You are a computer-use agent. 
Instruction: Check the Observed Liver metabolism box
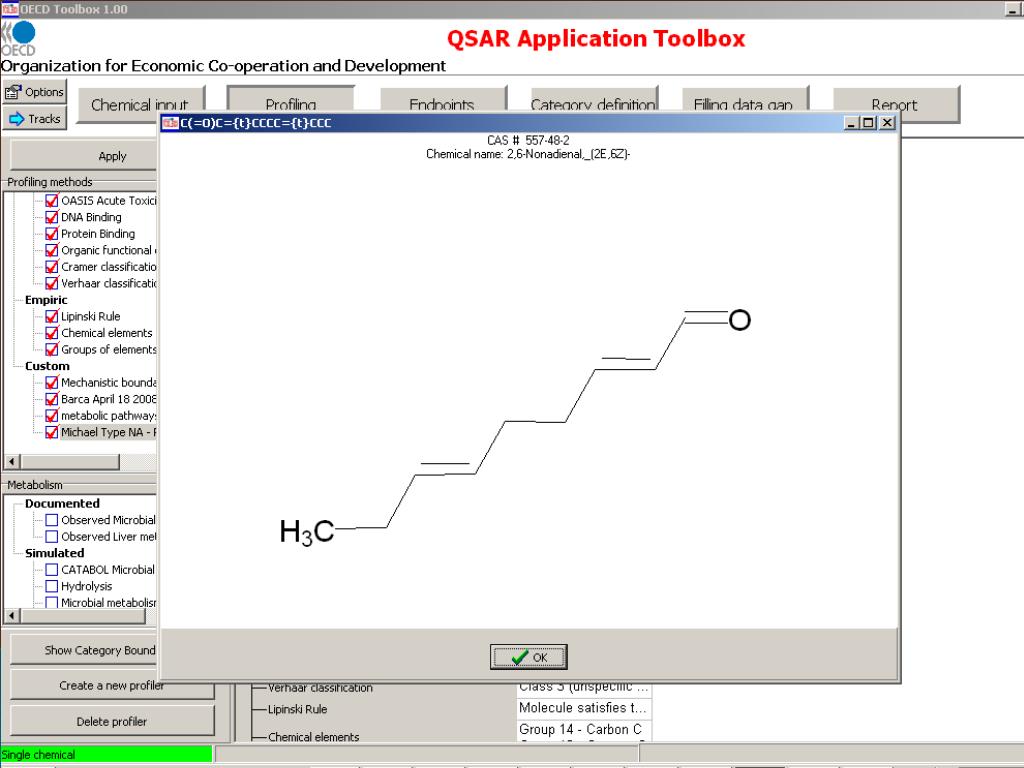pyautogui.click(x=52, y=537)
